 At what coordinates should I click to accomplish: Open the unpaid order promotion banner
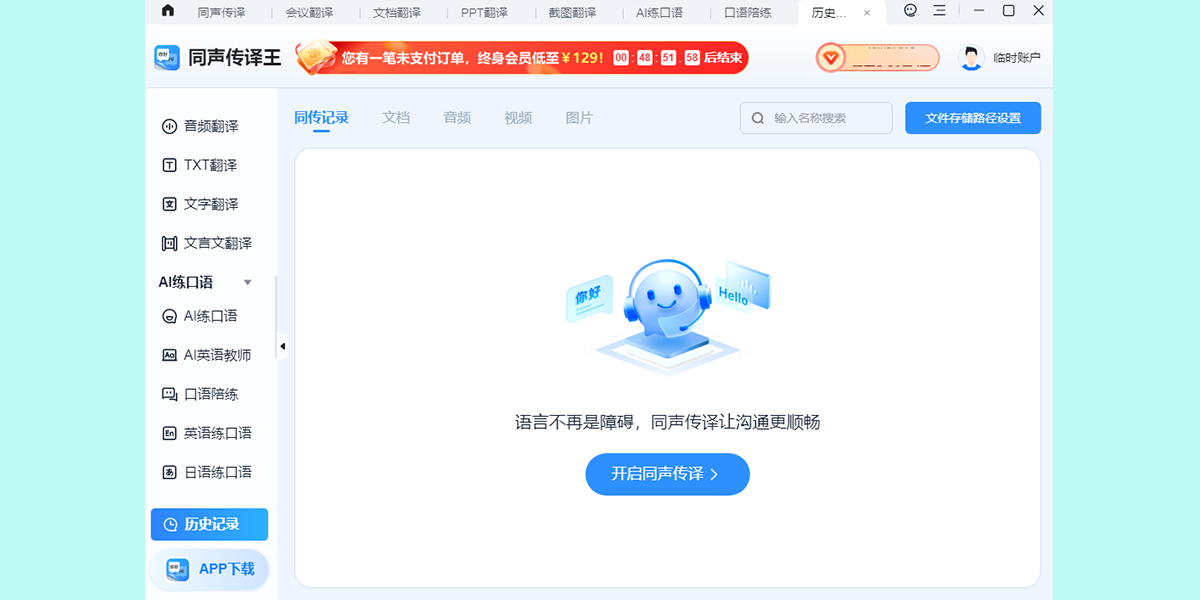[x=521, y=58]
